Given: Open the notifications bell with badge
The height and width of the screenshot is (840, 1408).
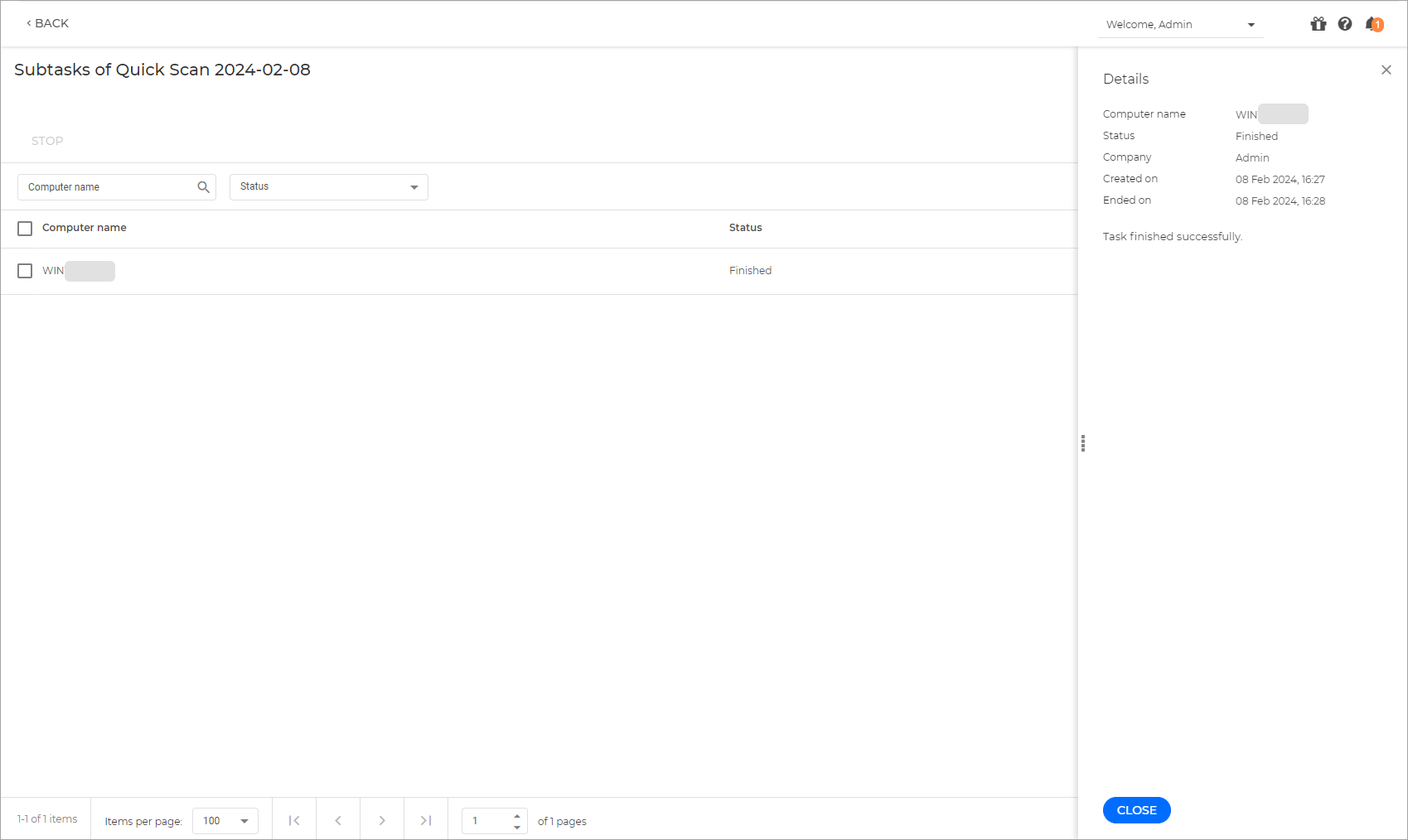Looking at the screenshot, I should point(1372,24).
